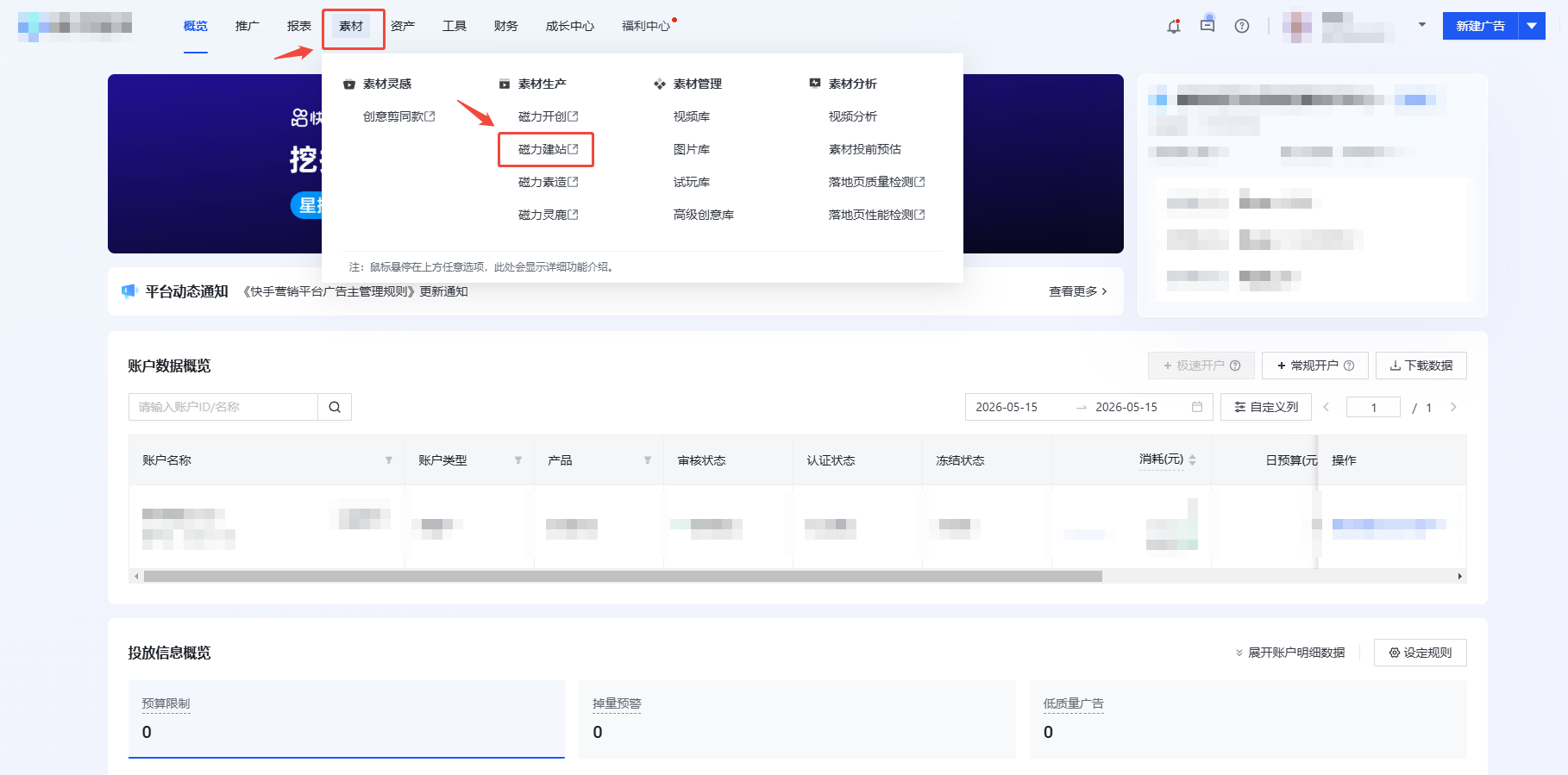Viewport: 1568px width, 775px height.
Task: Open 视频库 under 素材管理
Action: click(x=692, y=116)
